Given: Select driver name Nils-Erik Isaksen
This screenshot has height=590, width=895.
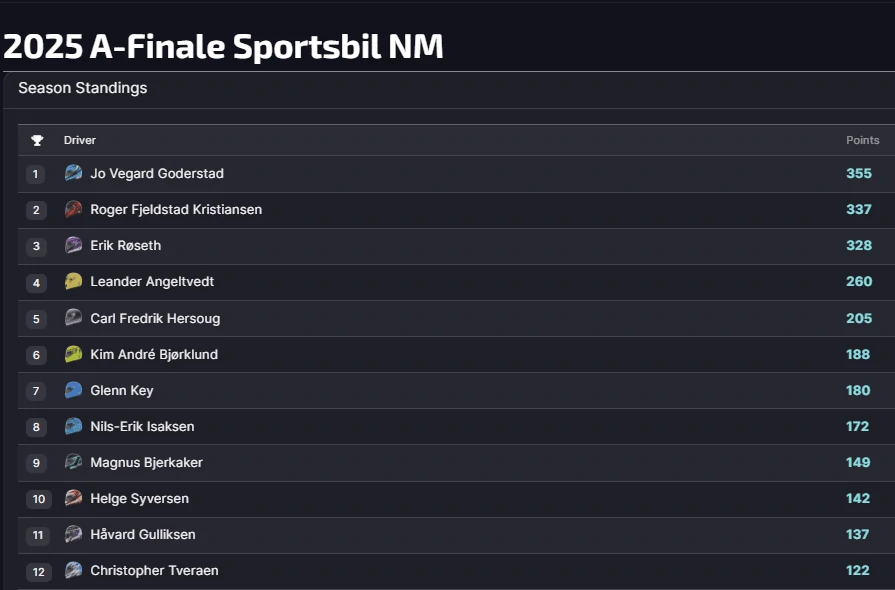Looking at the screenshot, I should (x=142, y=426).
